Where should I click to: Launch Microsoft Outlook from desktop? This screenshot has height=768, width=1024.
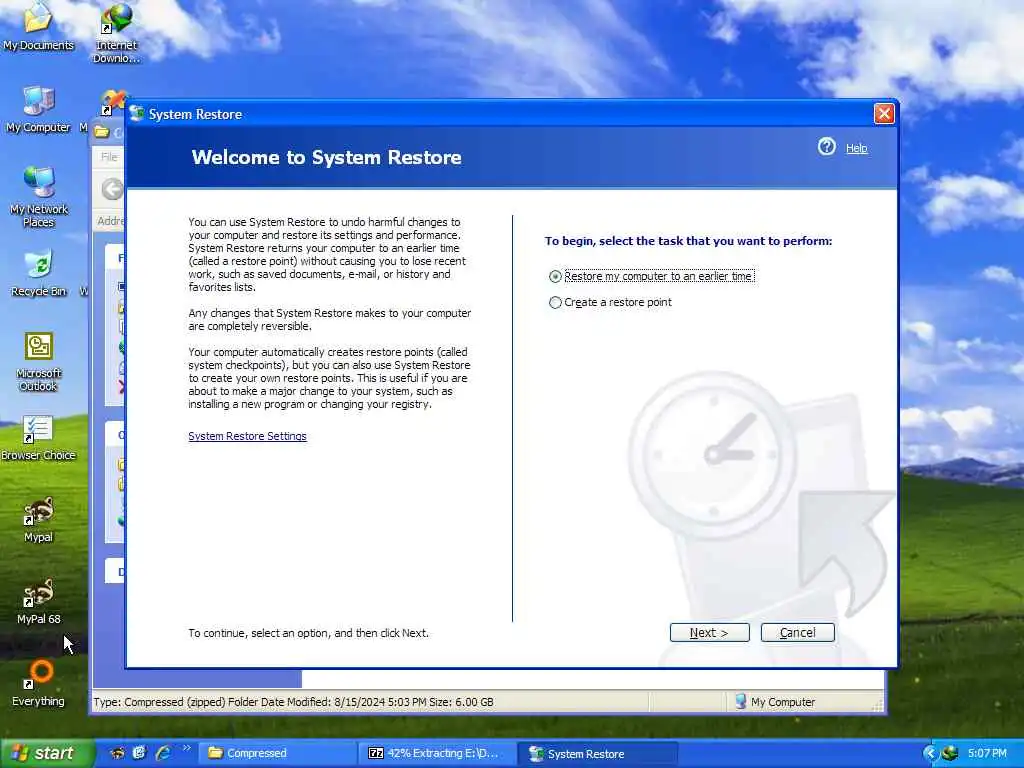(39, 362)
